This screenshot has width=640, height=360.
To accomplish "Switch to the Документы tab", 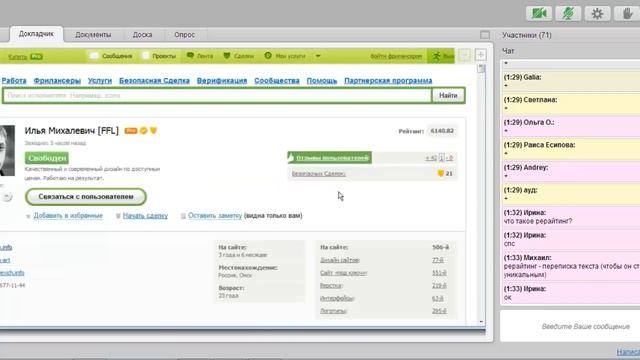I will pyautogui.click(x=93, y=35).
